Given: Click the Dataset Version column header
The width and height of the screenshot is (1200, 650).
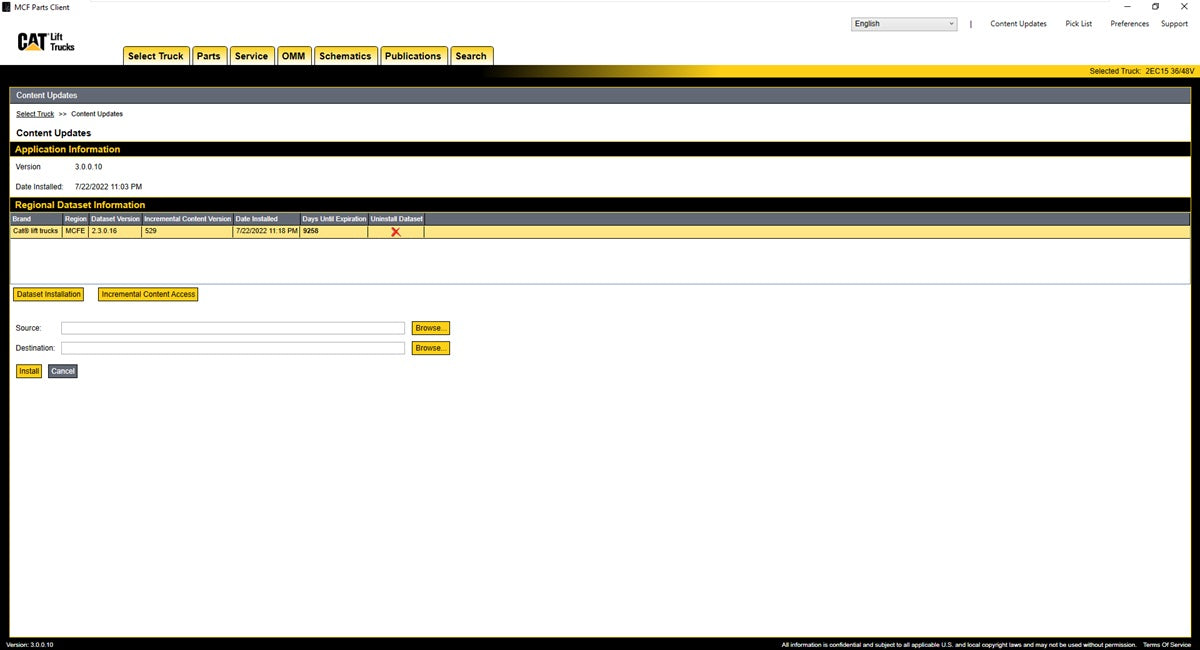Looking at the screenshot, I should pos(115,218).
